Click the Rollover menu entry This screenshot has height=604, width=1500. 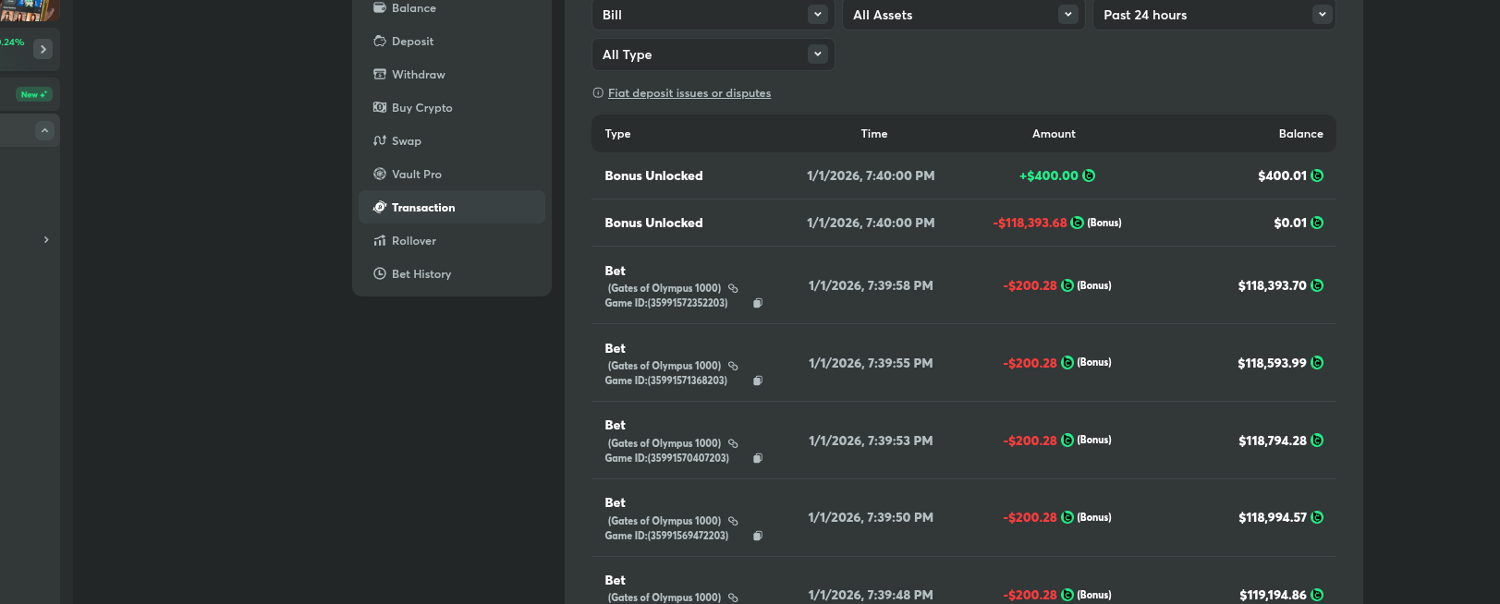[413, 241]
